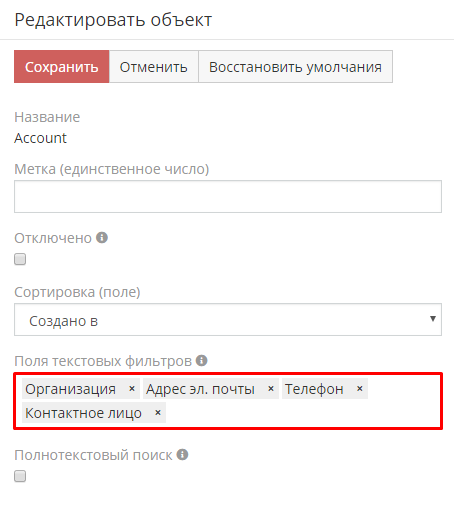Select the Организация tag label
Viewport: 454px width, 512px height.
70,389
